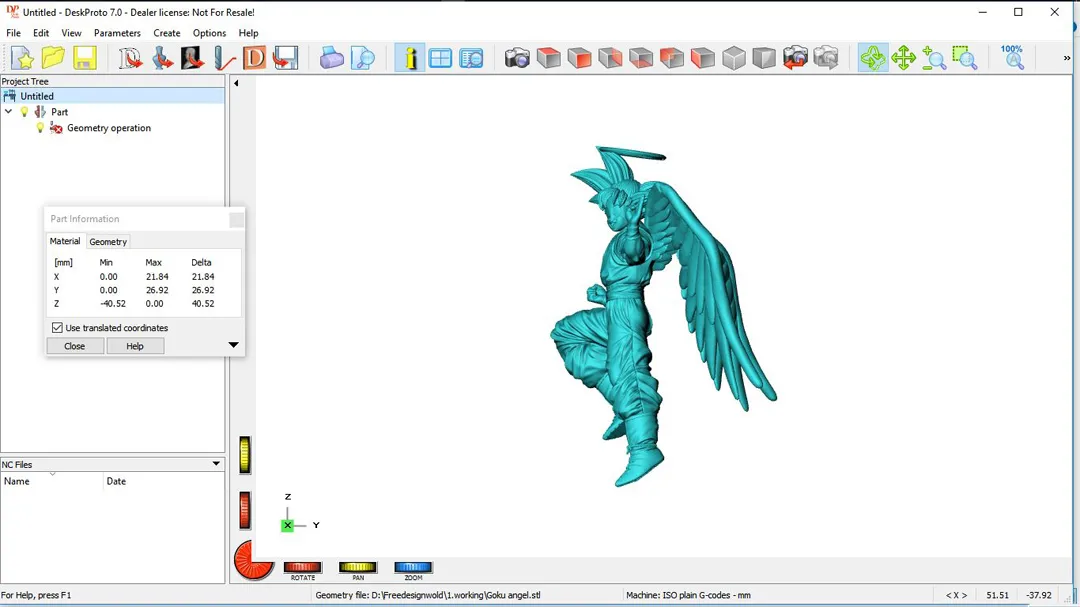Go to previous view with the red-arrow camera
The width and height of the screenshot is (1080, 607).
pos(795,58)
